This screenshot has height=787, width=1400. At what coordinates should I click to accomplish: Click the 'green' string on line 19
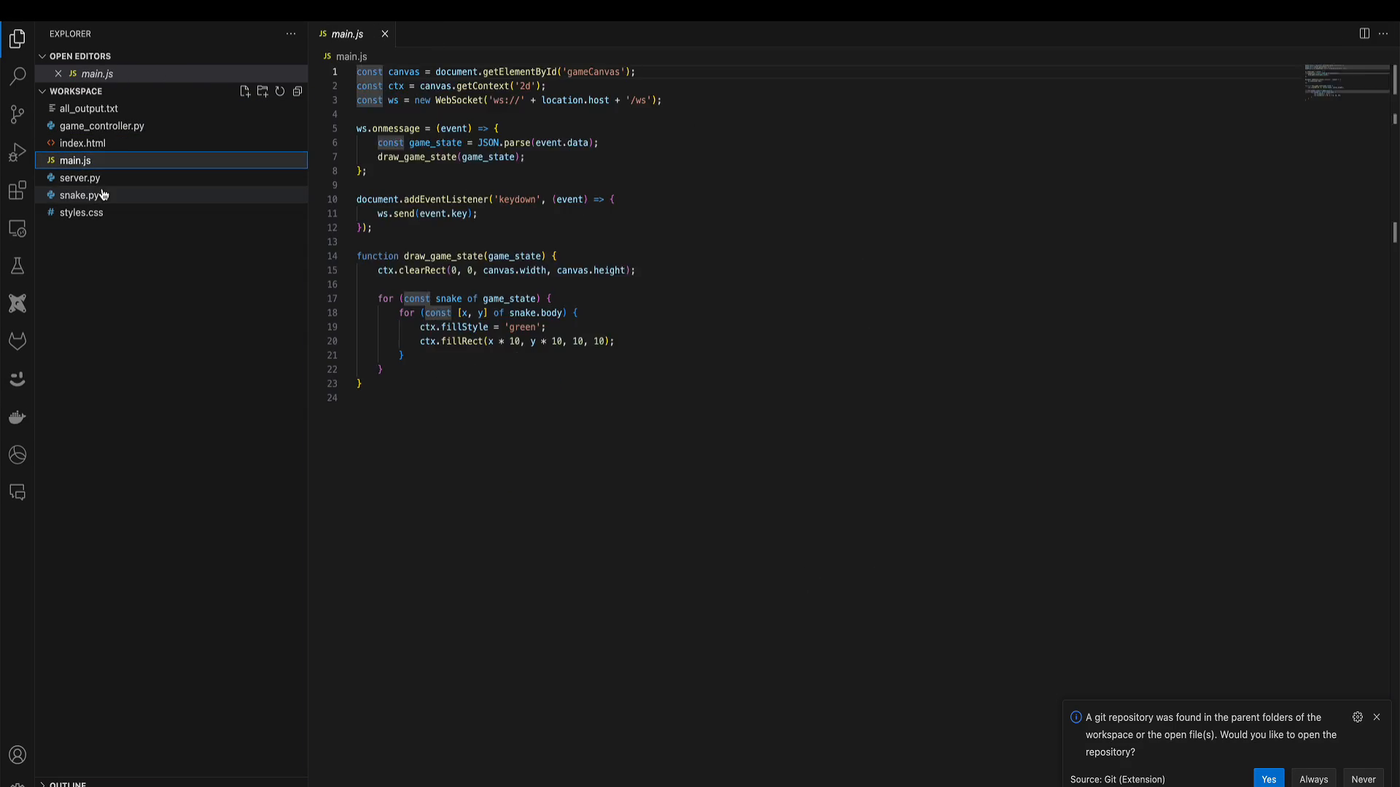(525, 327)
